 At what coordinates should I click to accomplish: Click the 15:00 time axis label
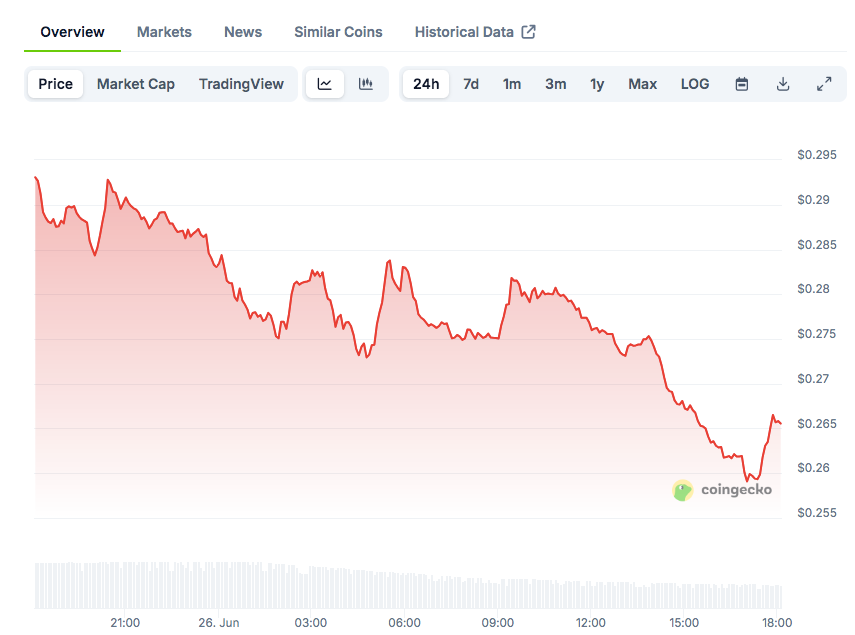point(684,622)
